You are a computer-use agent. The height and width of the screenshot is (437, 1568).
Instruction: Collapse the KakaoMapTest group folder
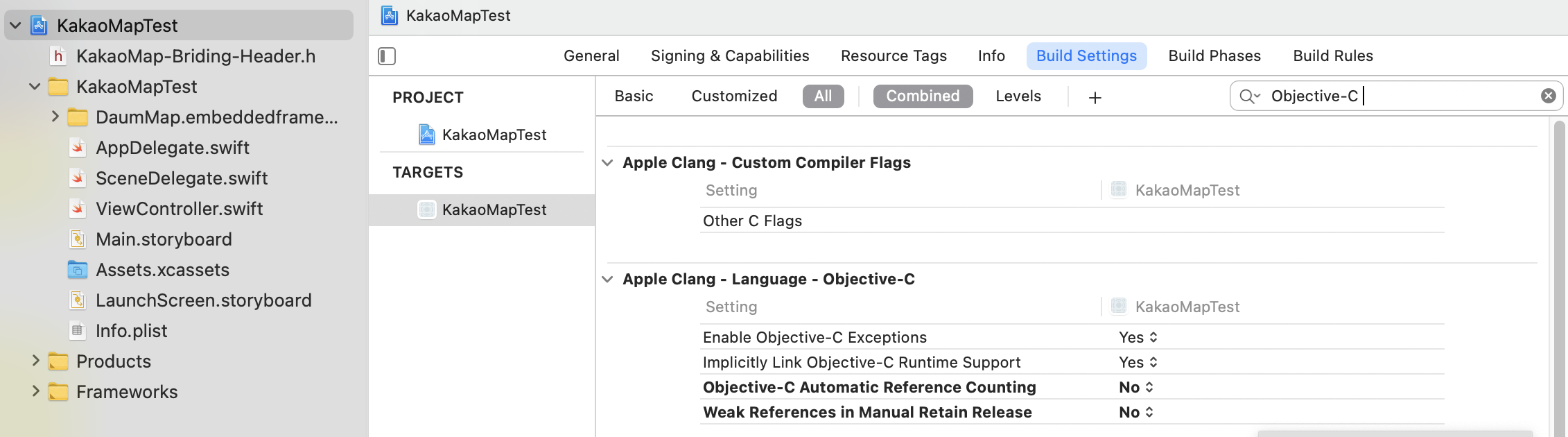tap(35, 87)
